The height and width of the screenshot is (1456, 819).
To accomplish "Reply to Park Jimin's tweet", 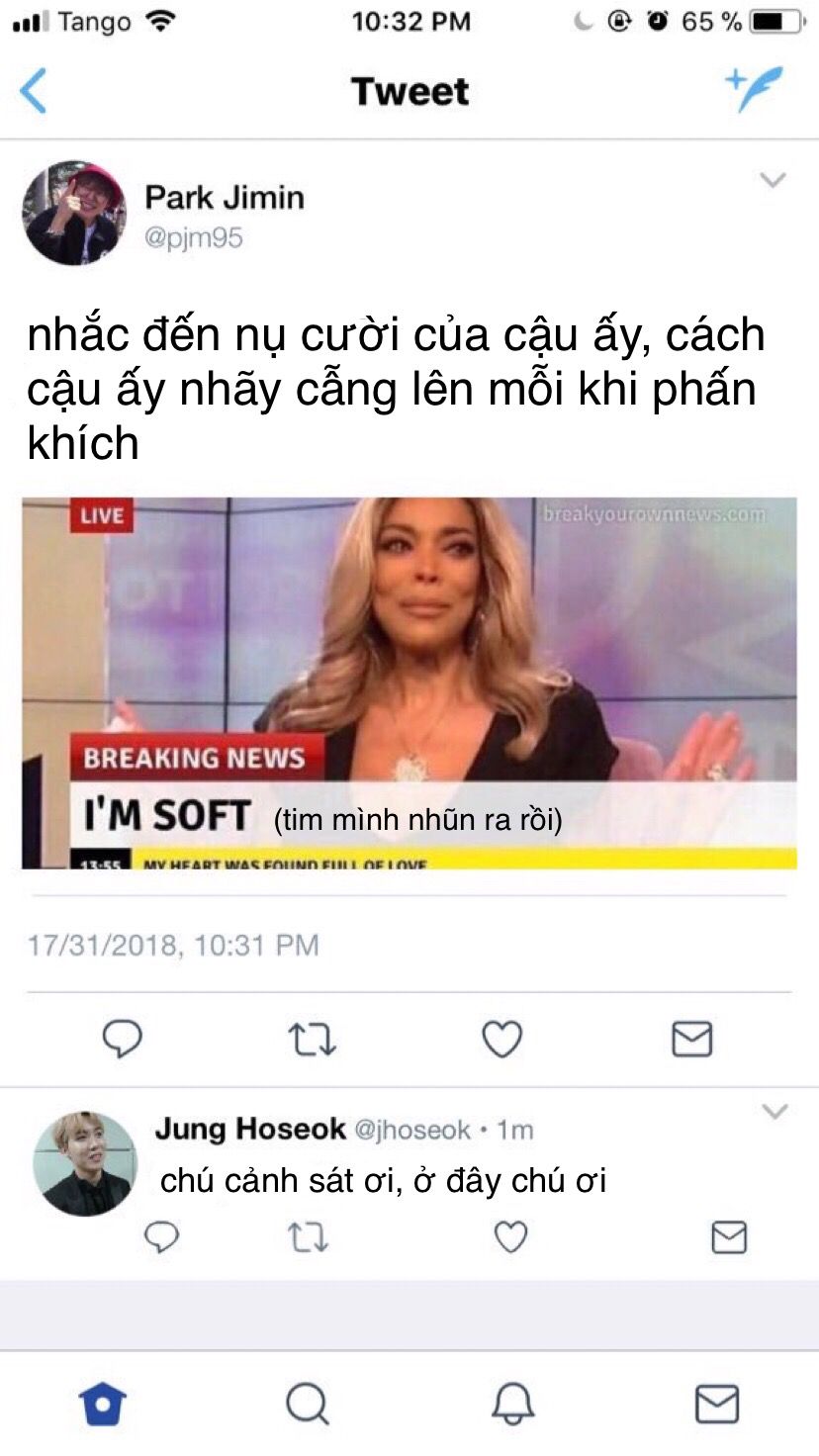I will (123, 1040).
